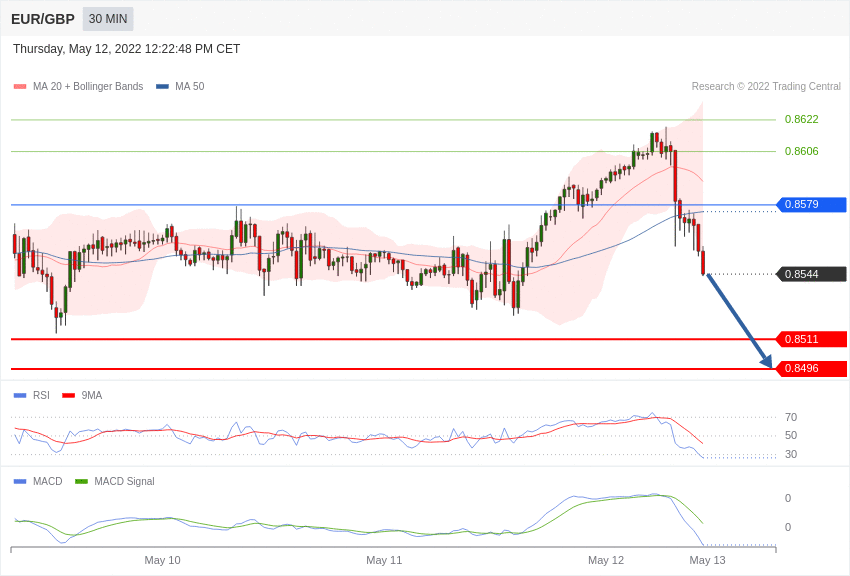The image size is (850, 576).
Task: Click the May 13 date axis label
Action: pyautogui.click(x=707, y=560)
